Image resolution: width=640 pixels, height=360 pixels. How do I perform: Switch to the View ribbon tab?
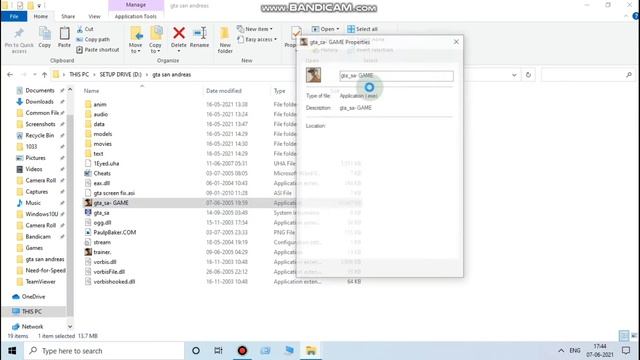click(94, 16)
